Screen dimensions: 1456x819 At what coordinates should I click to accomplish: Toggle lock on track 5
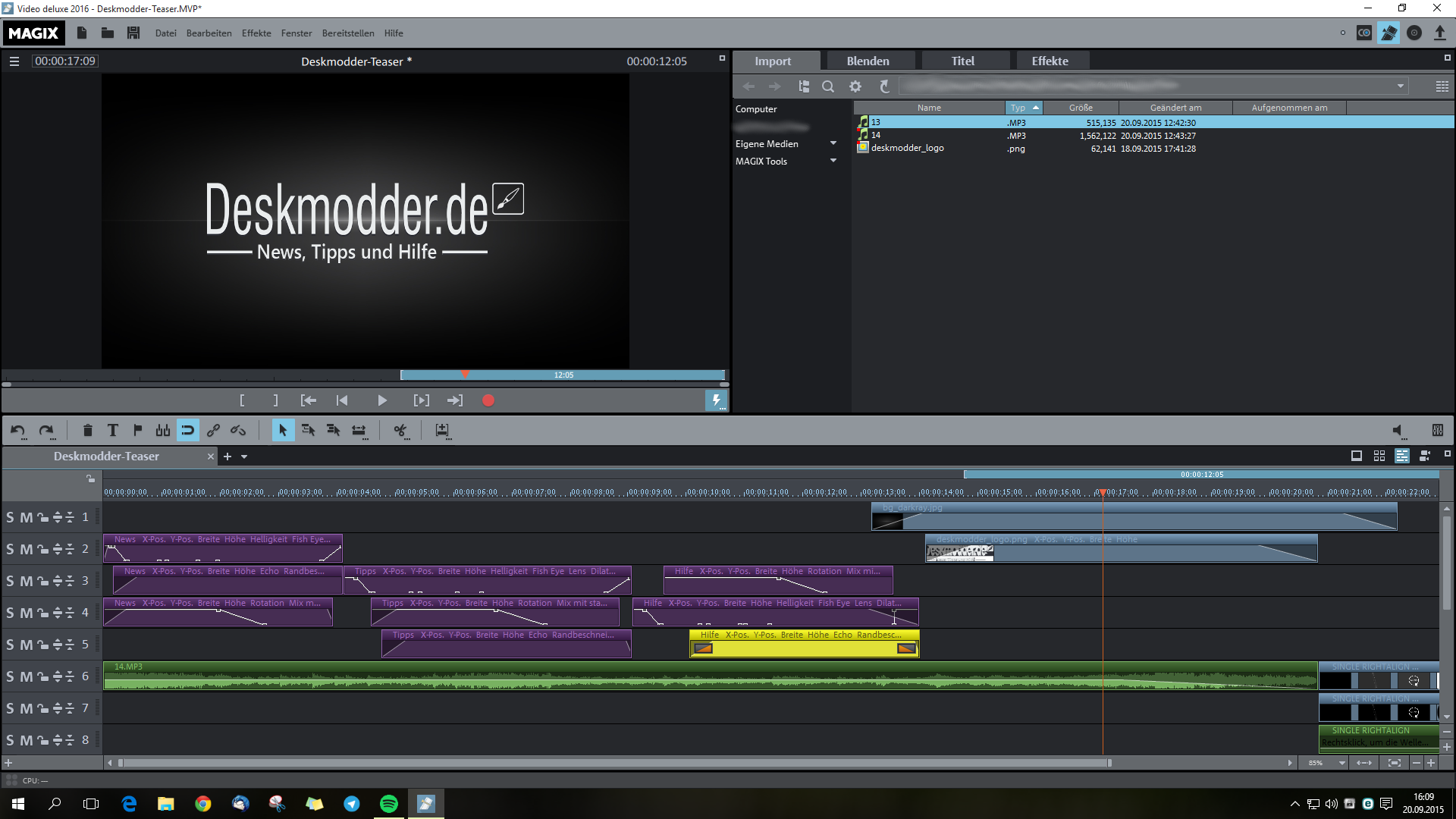tap(42, 645)
